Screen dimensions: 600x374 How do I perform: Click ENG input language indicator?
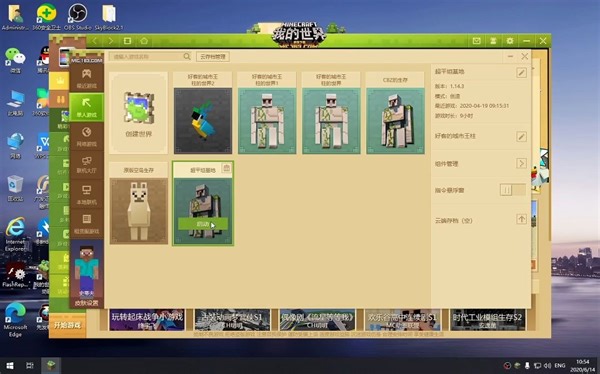559,366
